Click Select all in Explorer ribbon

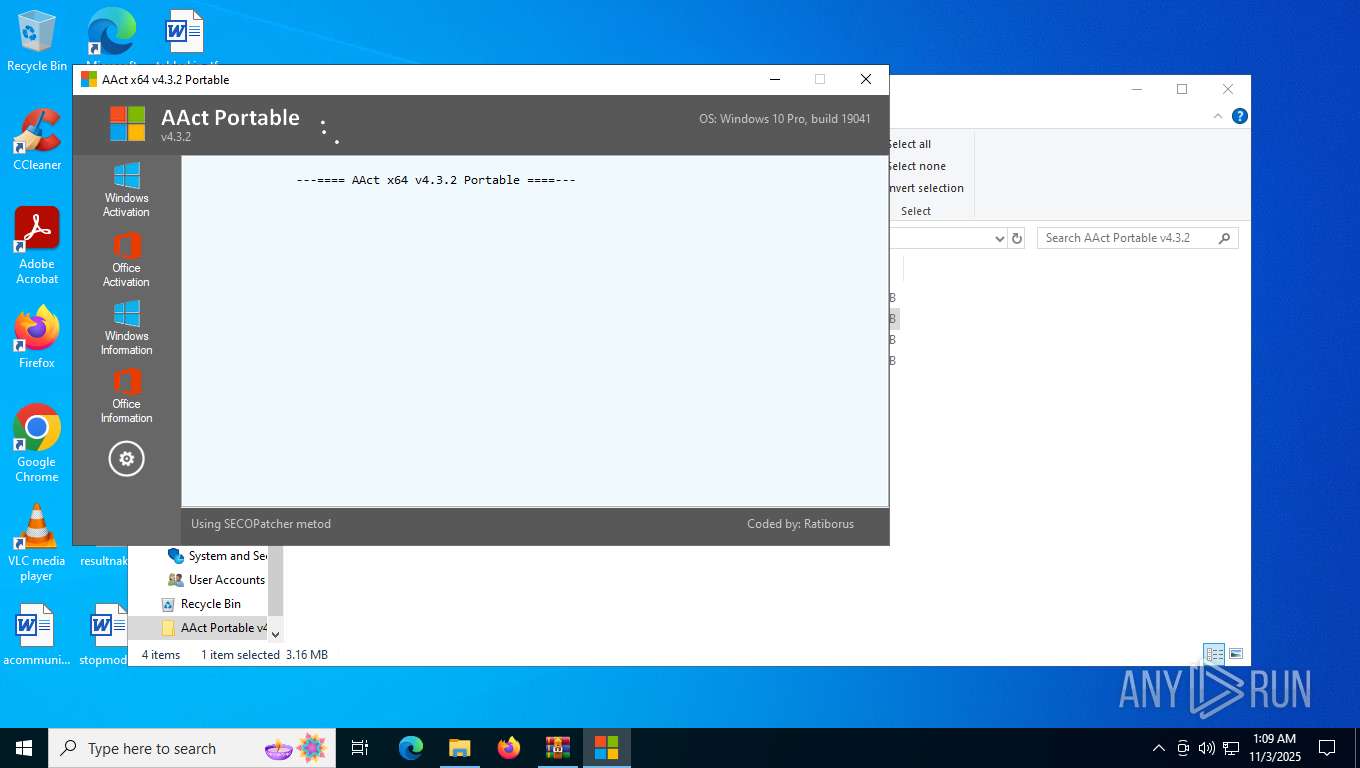(909, 144)
